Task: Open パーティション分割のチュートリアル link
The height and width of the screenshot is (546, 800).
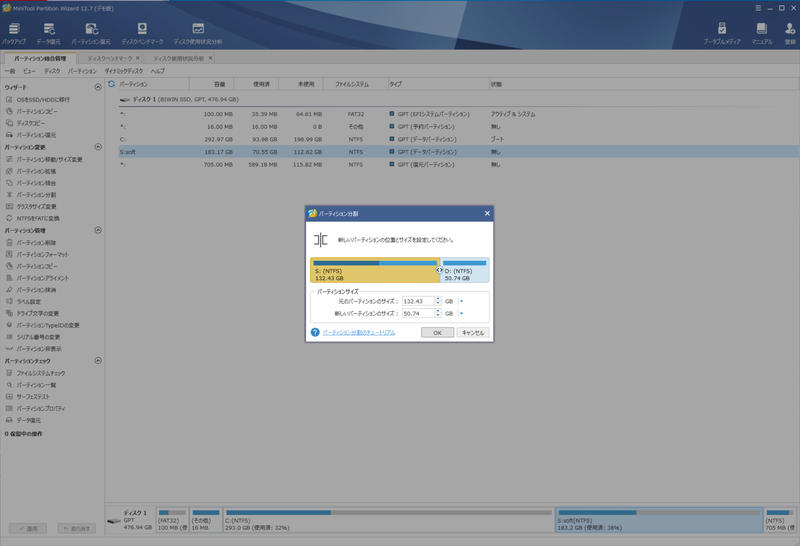Action: pos(359,332)
